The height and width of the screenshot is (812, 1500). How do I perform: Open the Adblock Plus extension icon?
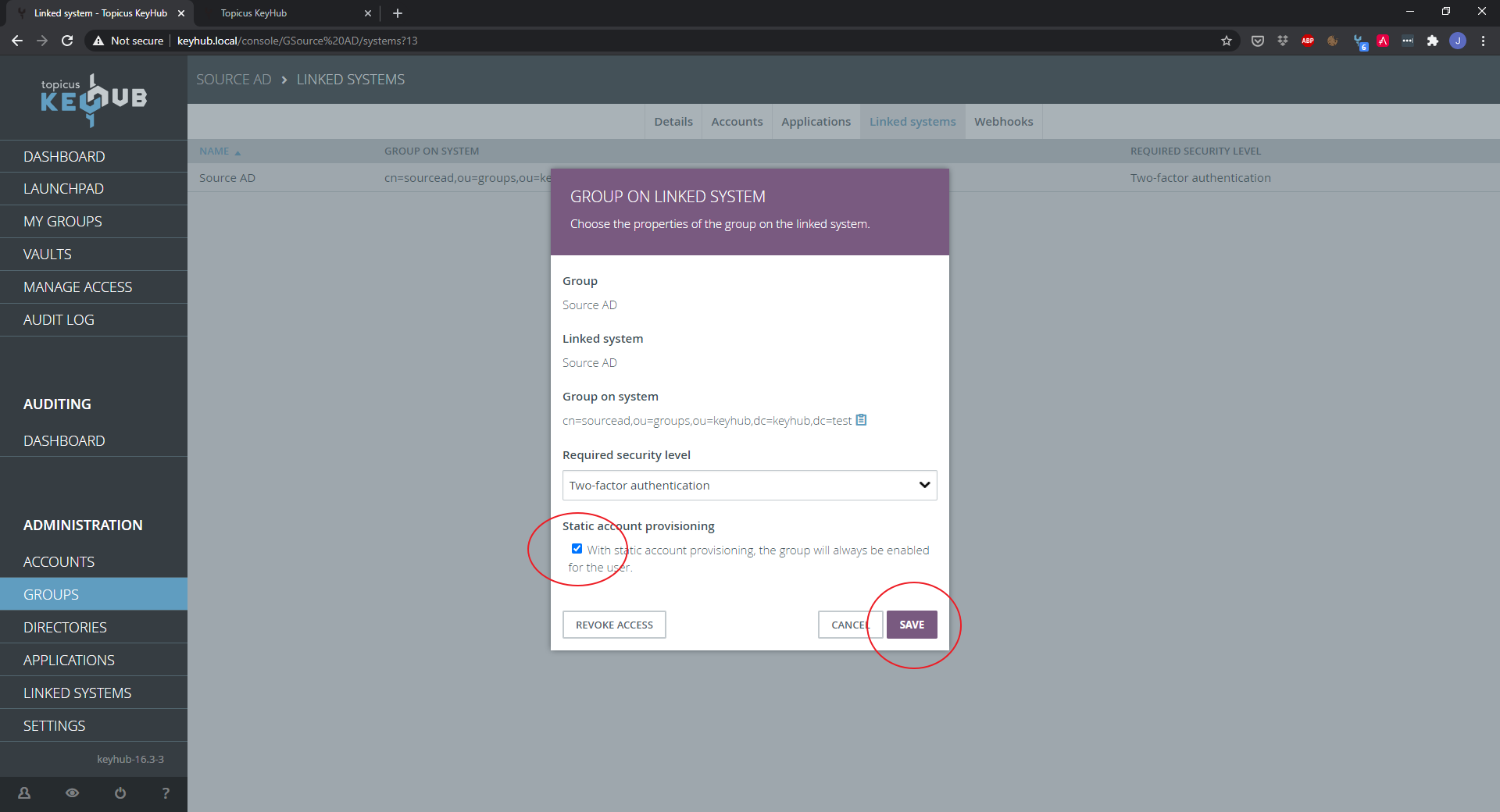pos(1308,41)
